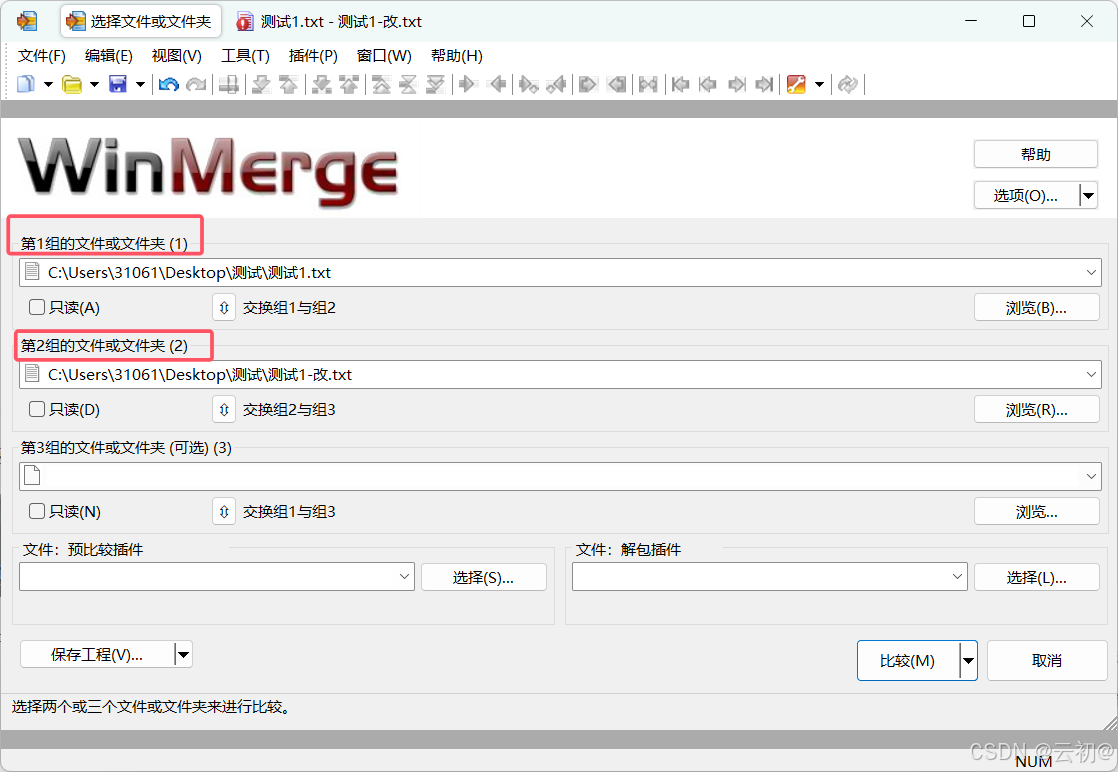Click the Save floppy disk toolbar icon
1118x772 pixels.
pyautogui.click(x=118, y=84)
